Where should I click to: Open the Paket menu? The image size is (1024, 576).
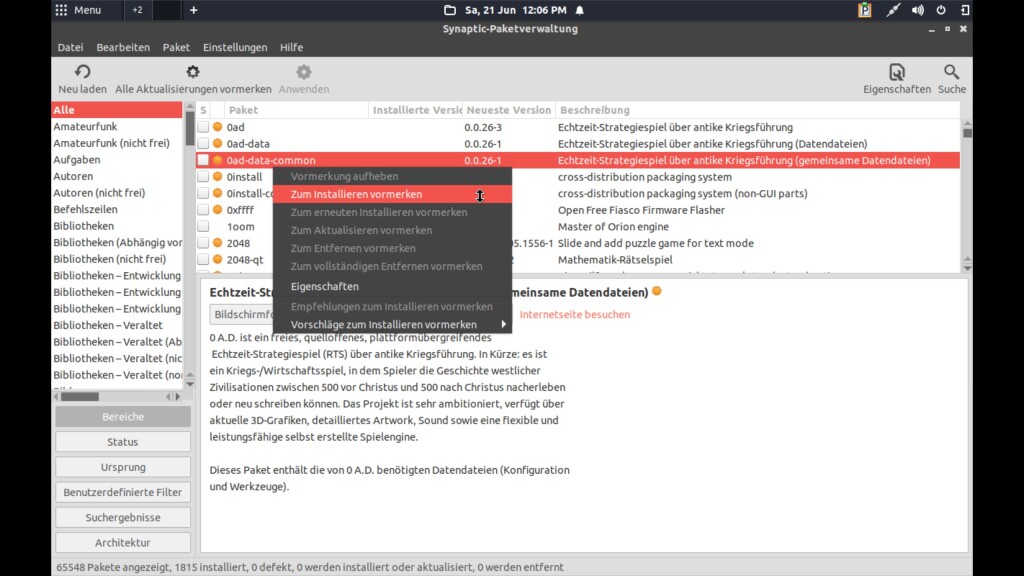(176, 47)
